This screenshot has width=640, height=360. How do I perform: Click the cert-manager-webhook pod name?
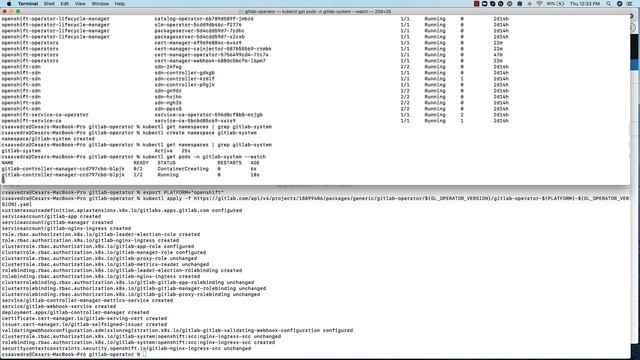coord(210,61)
